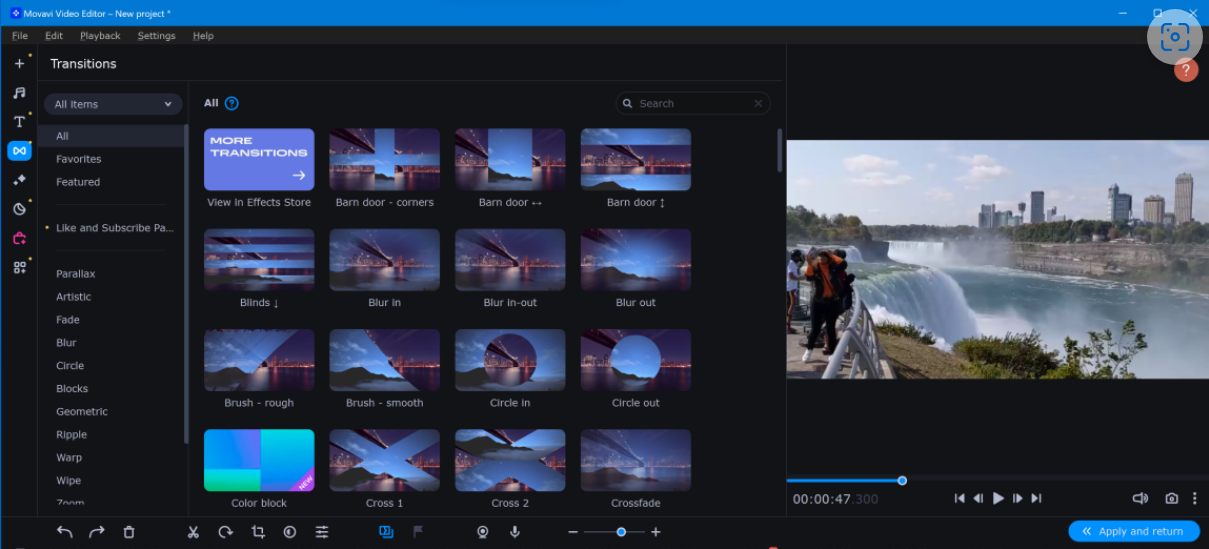
Task: Step forward one frame
Action: click(1018, 498)
